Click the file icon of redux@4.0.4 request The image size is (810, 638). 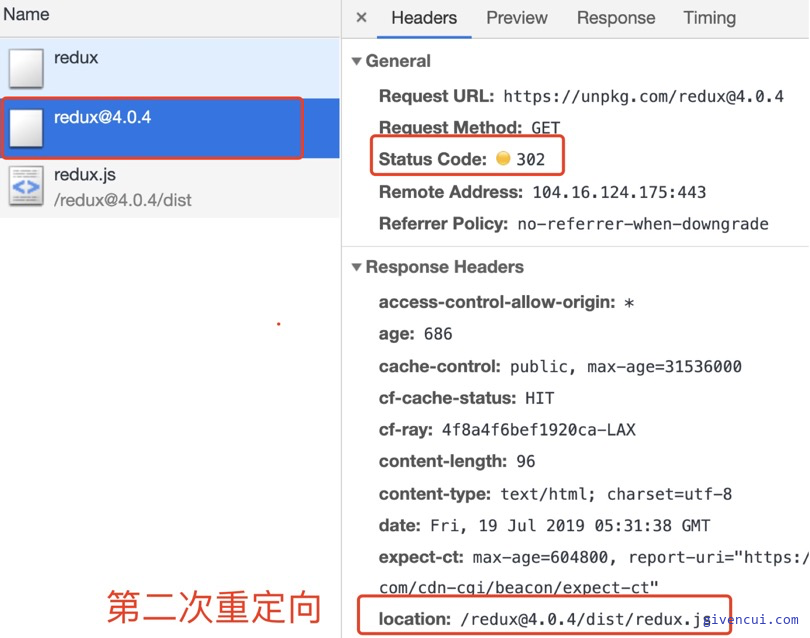(26, 128)
